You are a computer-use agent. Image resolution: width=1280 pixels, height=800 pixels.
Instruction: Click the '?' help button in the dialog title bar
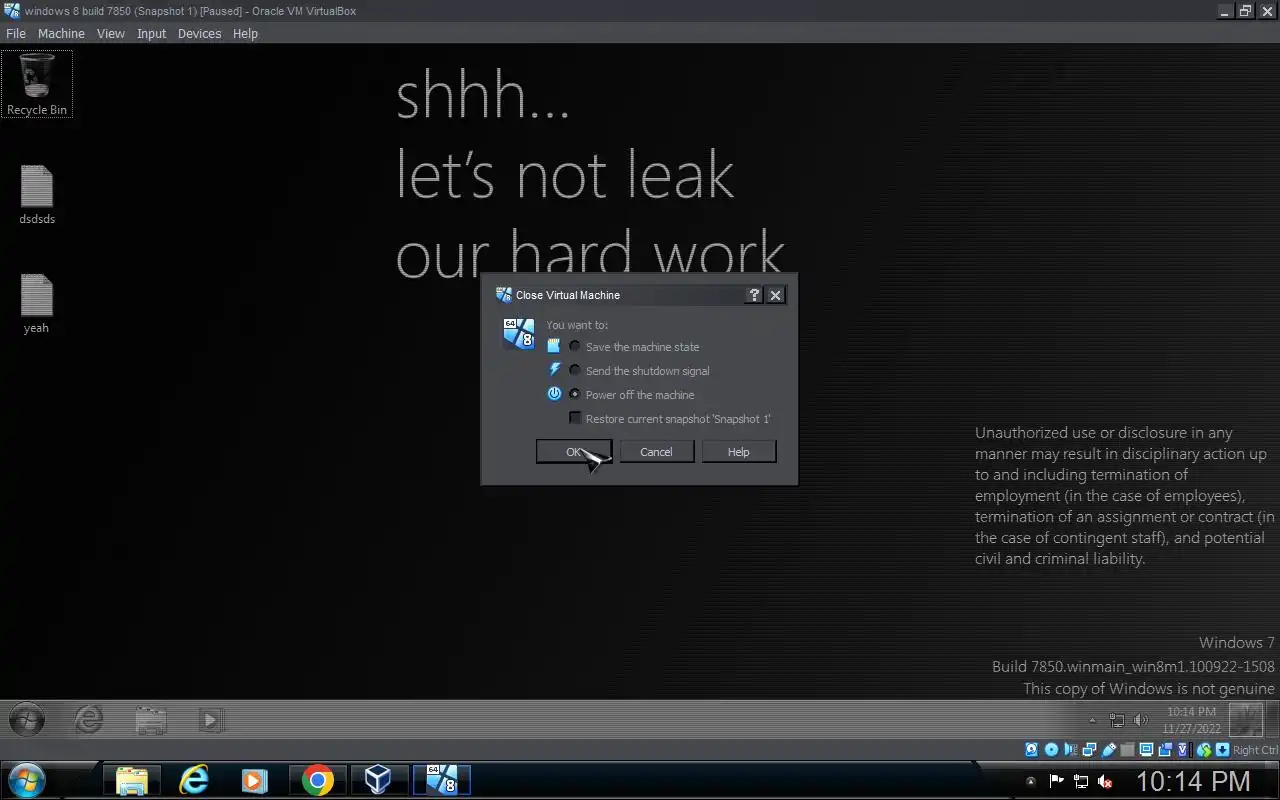point(754,295)
